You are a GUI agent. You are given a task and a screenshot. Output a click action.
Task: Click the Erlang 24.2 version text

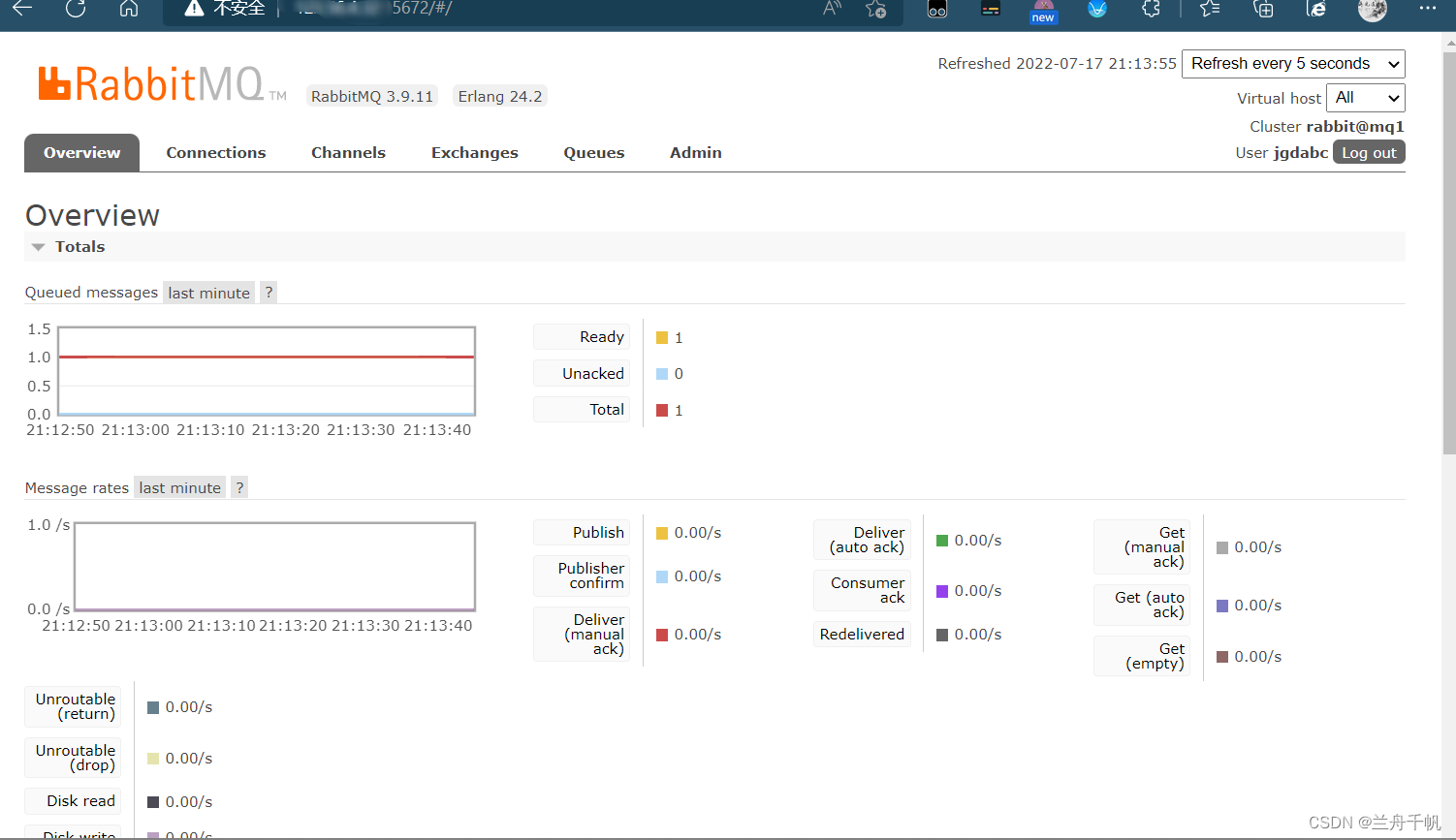500,96
